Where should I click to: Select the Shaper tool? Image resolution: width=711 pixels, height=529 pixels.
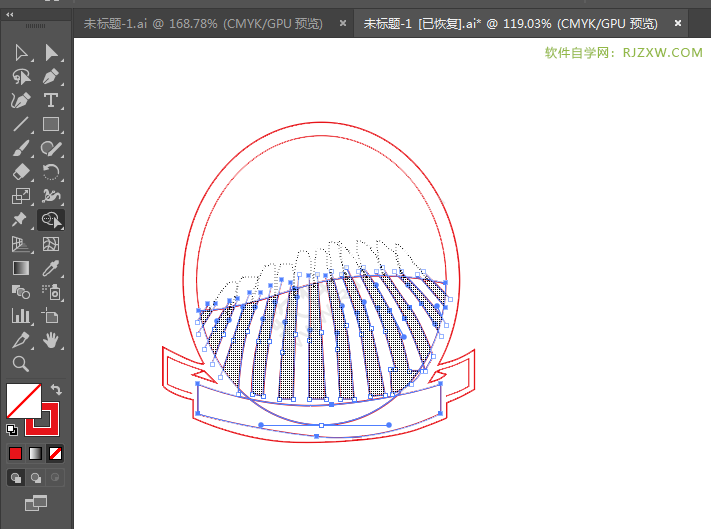coord(51,148)
